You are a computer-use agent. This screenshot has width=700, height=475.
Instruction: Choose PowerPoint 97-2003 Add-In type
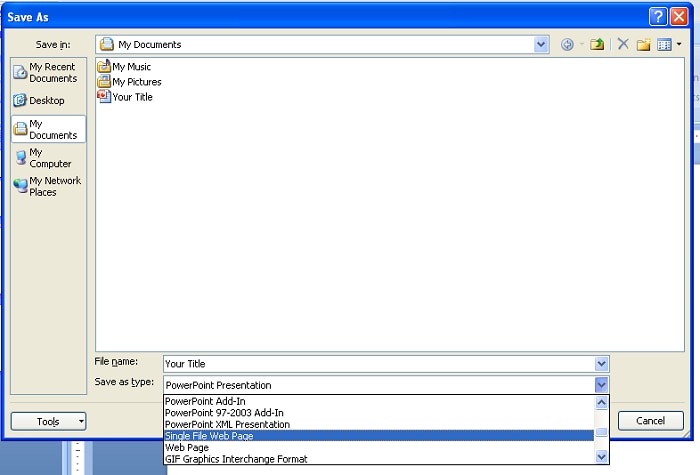pos(379,412)
